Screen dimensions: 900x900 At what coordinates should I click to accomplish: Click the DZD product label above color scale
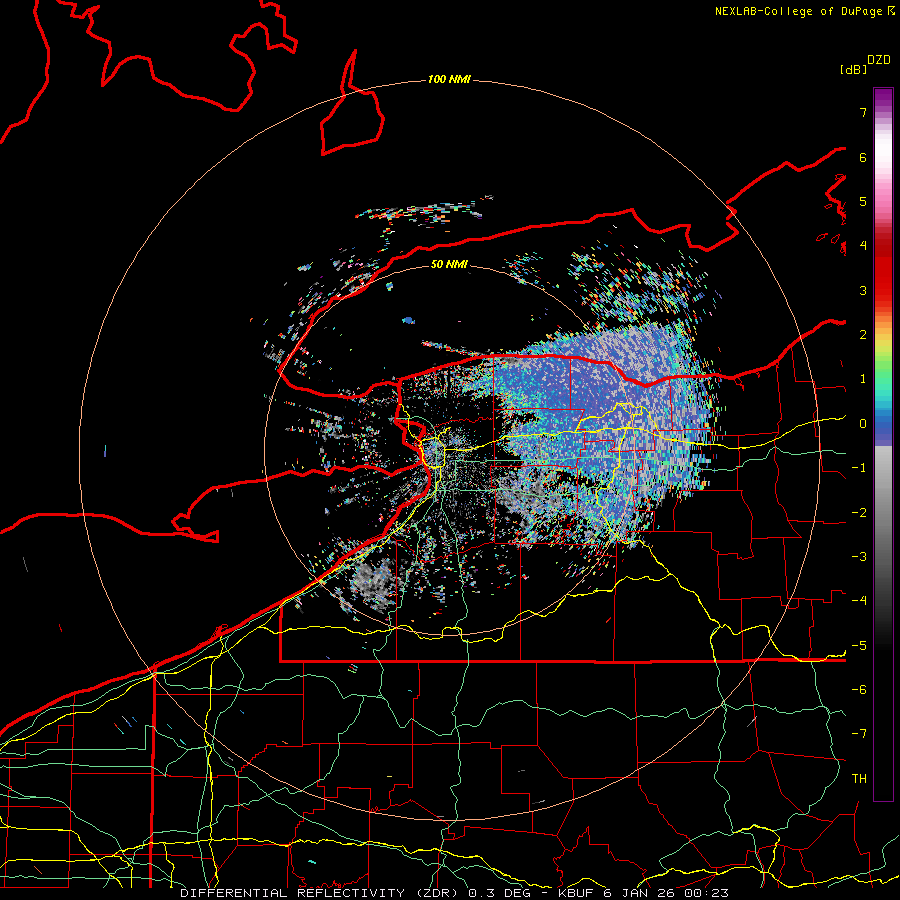tap(879, 60)
